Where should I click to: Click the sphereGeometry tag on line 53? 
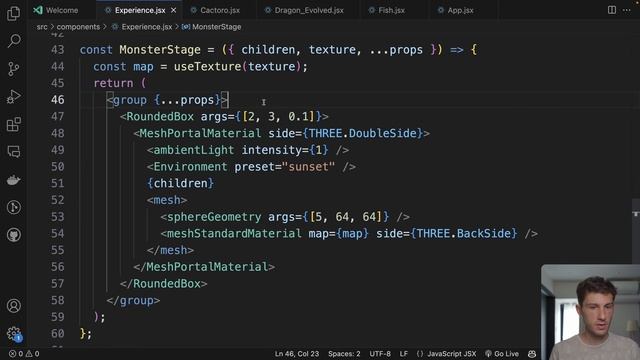coord(214,217)
